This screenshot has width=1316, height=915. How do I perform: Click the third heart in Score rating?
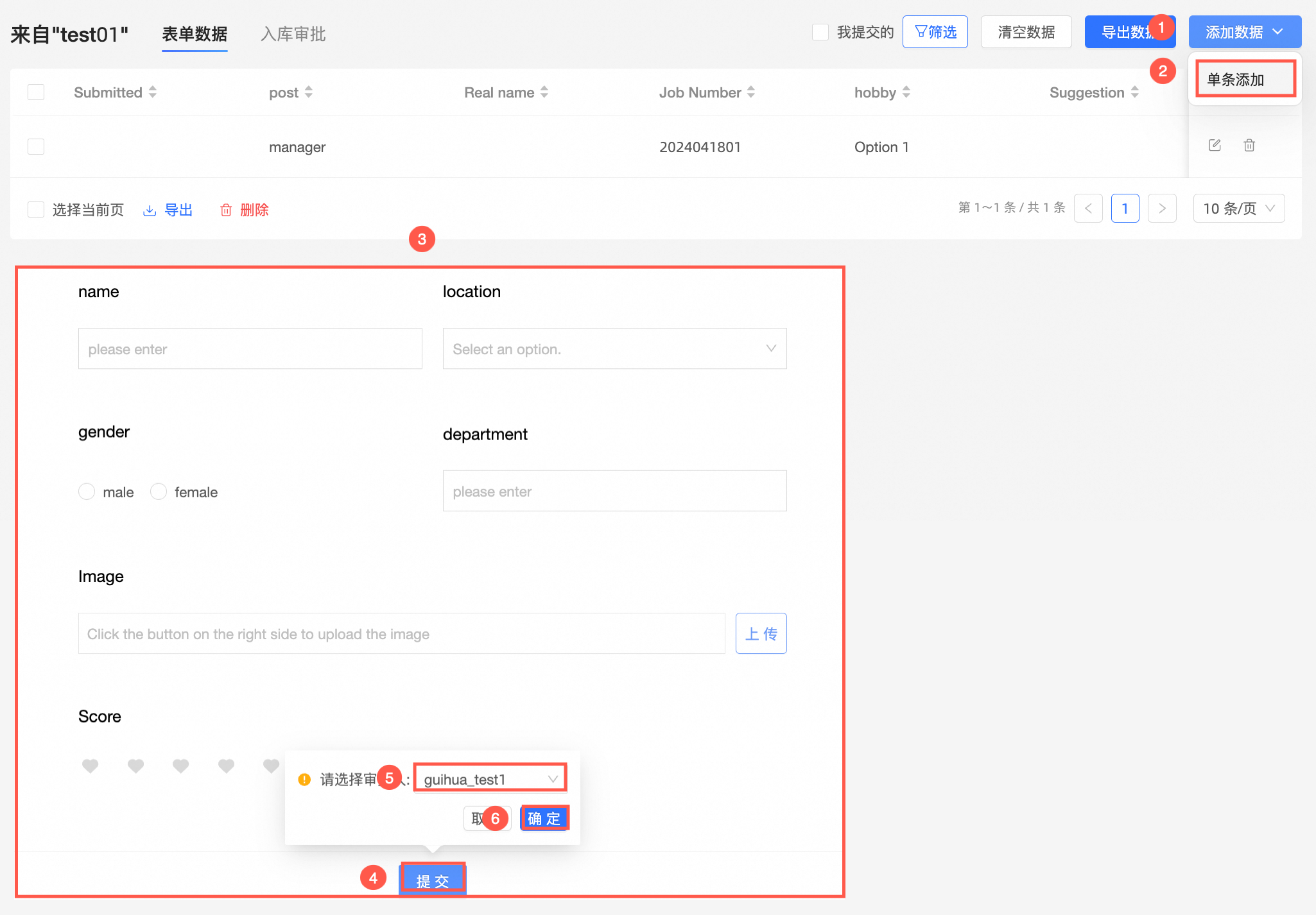click(181, 765)
